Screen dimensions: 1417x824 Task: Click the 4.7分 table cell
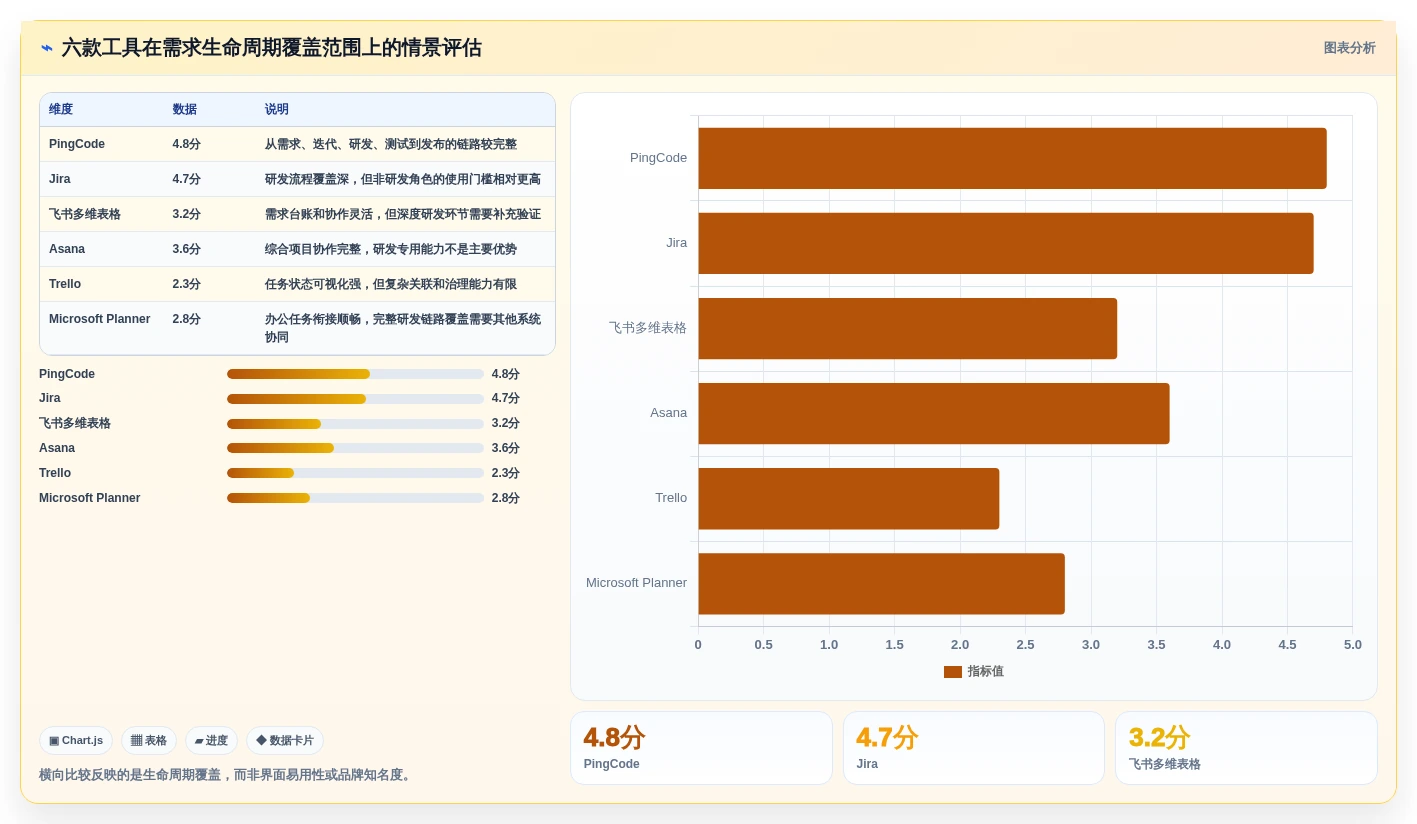coord(187,179)
